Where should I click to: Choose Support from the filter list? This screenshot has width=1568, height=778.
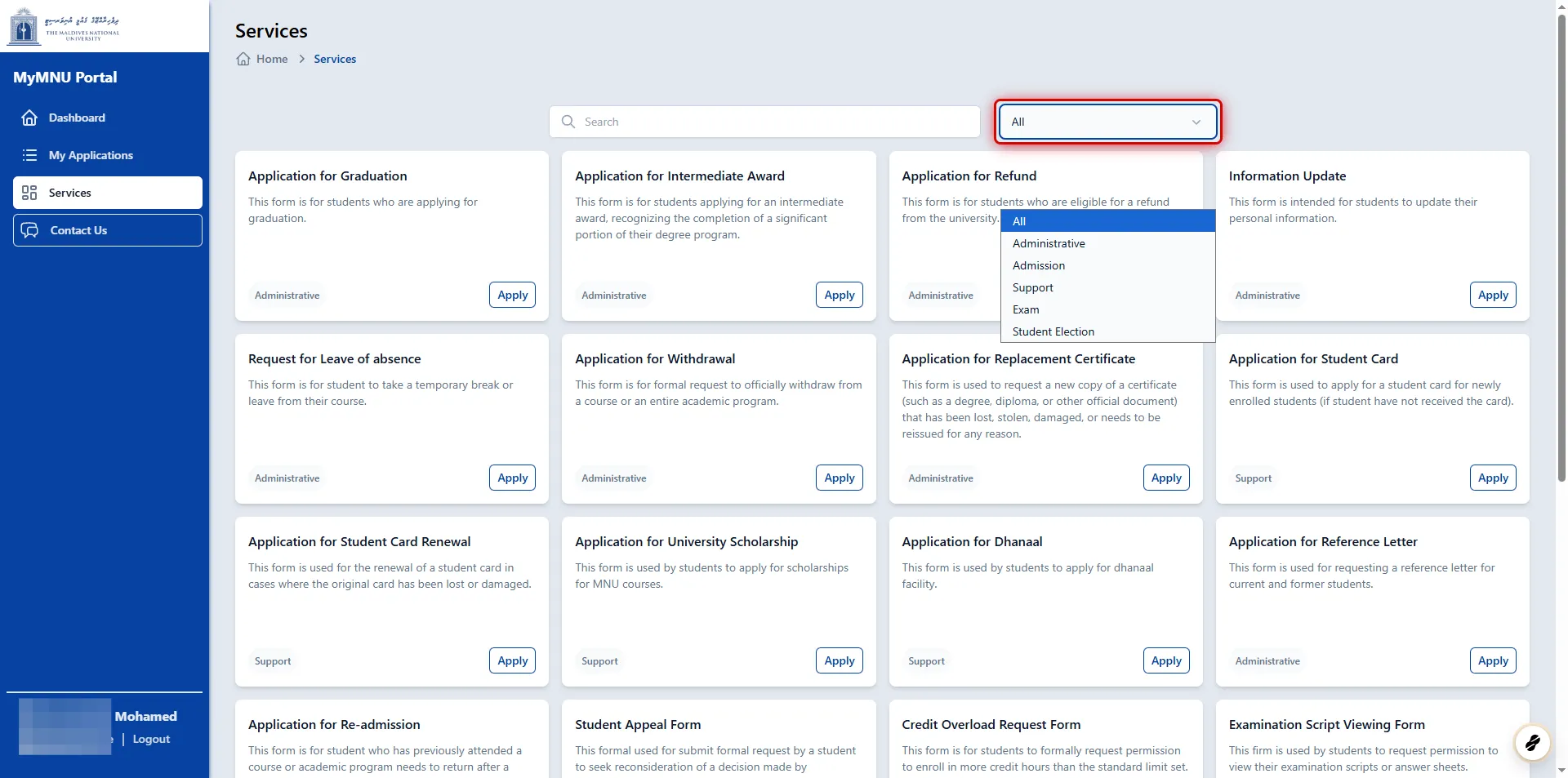pyautogui.click(x=1107, y=287)
